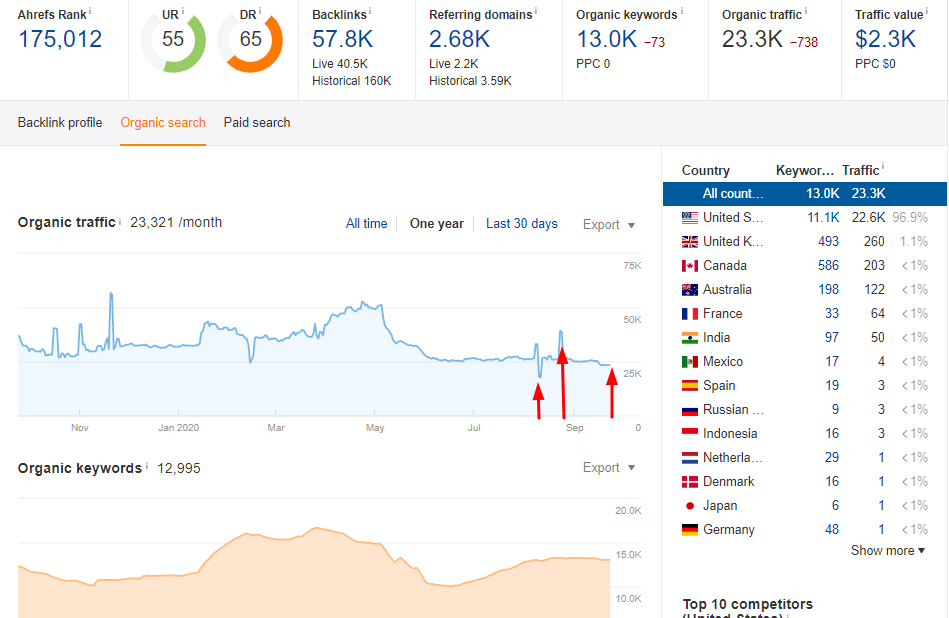Screen dimensions: 949x618
Task: Click the Germany flag icon
Action: point(690,530)
